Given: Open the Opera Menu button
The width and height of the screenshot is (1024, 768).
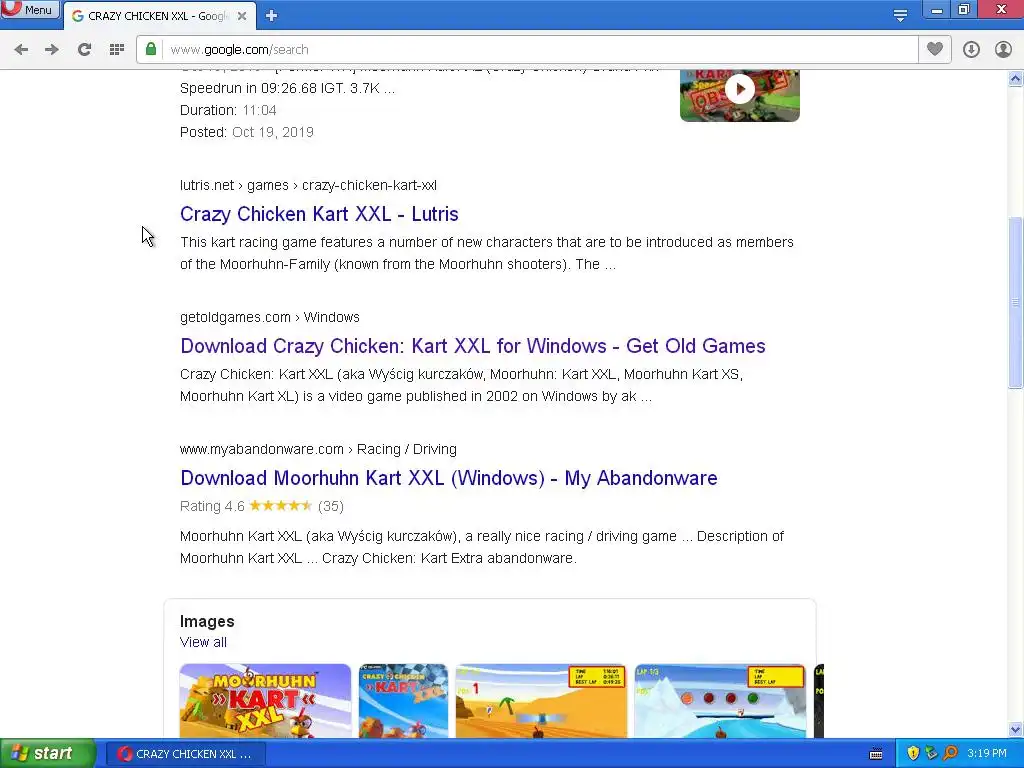Looking at the screenshot, I should coord(29,9).
